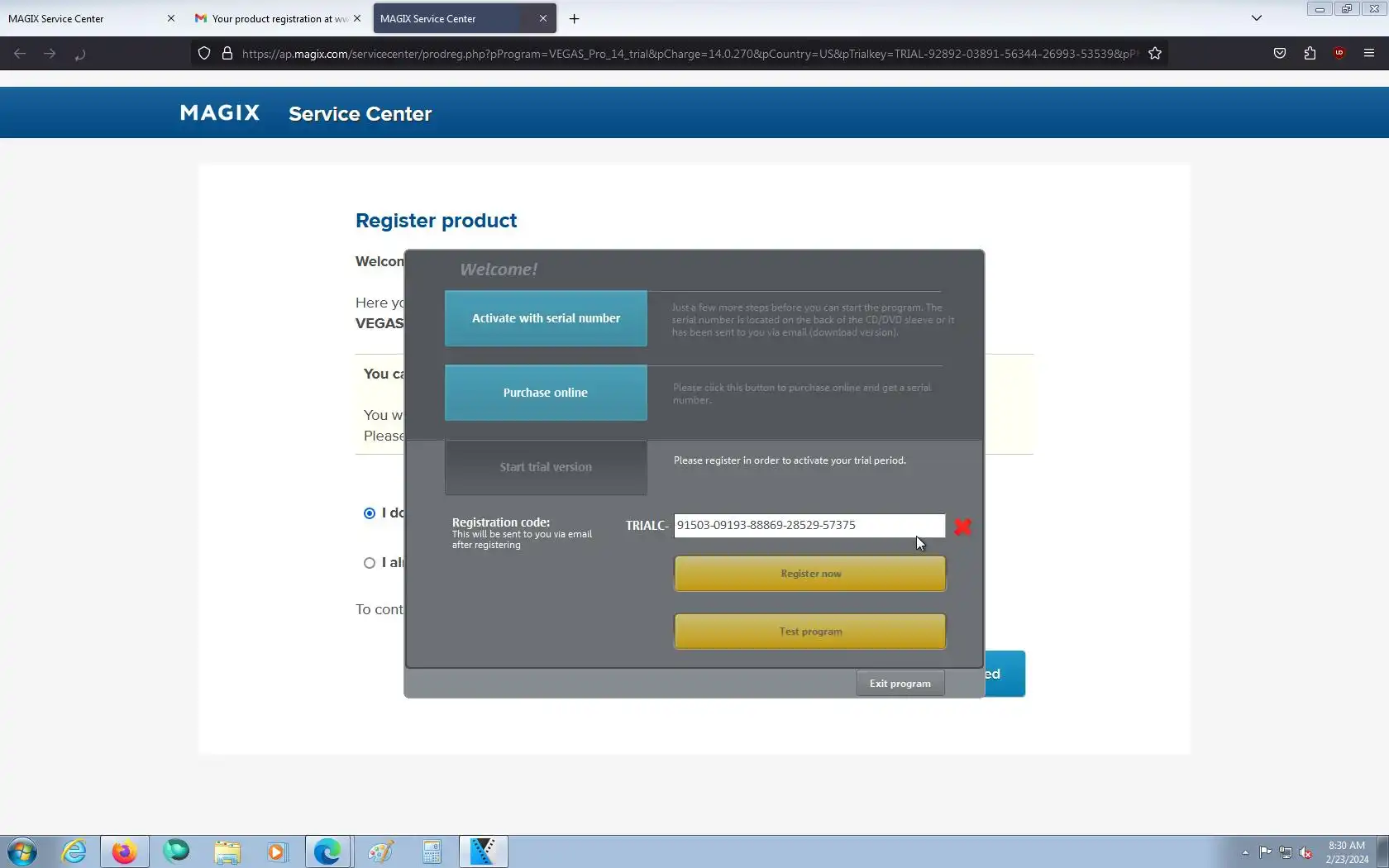Open Microsoft Edge from the taskbar
The width and height of the screenshot is (1389, 868).
(328, 851)
